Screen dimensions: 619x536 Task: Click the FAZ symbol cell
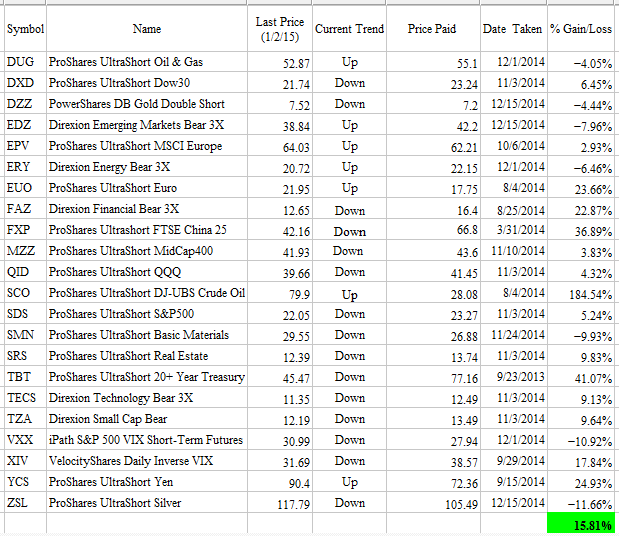pos(25,209)
